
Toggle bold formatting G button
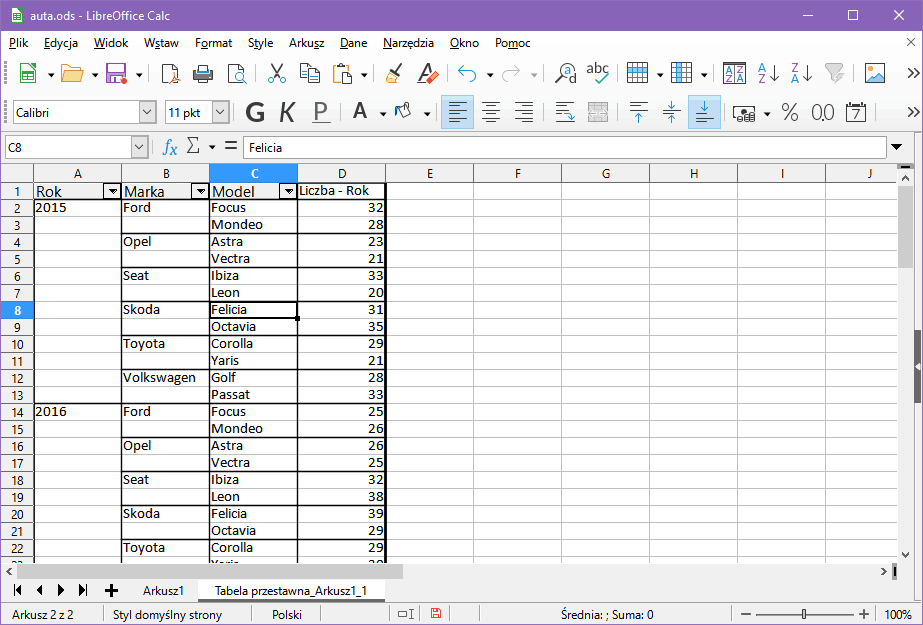[255, 112]
